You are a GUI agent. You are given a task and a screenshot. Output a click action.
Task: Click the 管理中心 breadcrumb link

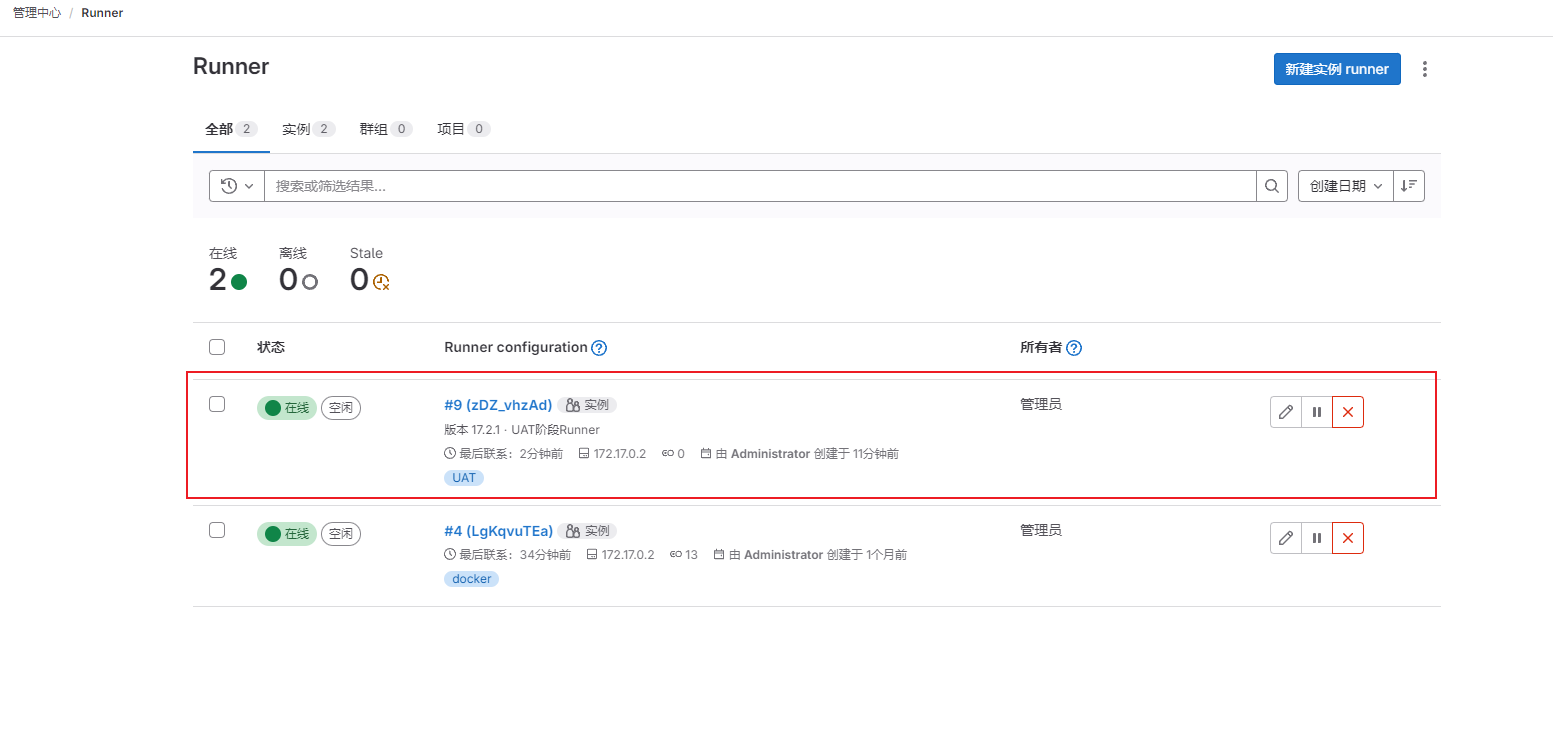click(37, 13)
